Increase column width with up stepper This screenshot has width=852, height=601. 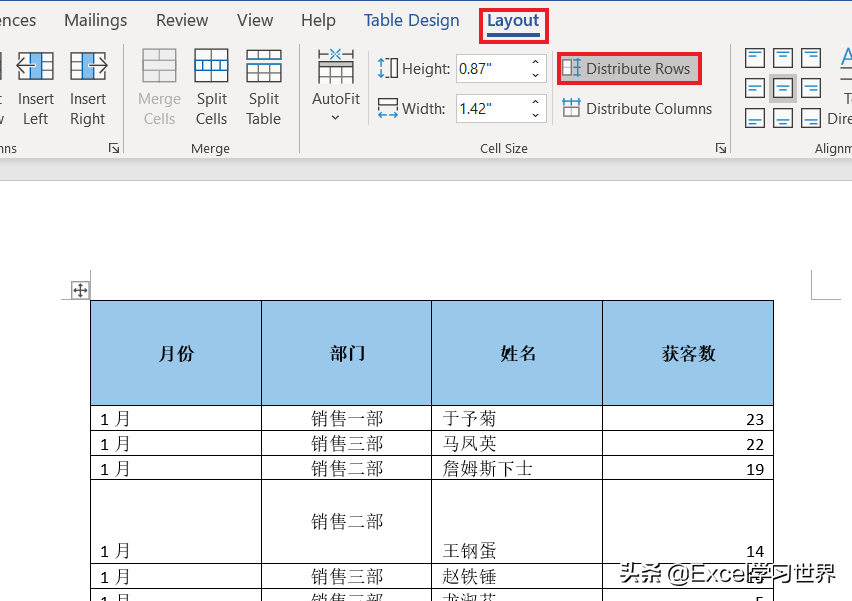coord(536,102)
